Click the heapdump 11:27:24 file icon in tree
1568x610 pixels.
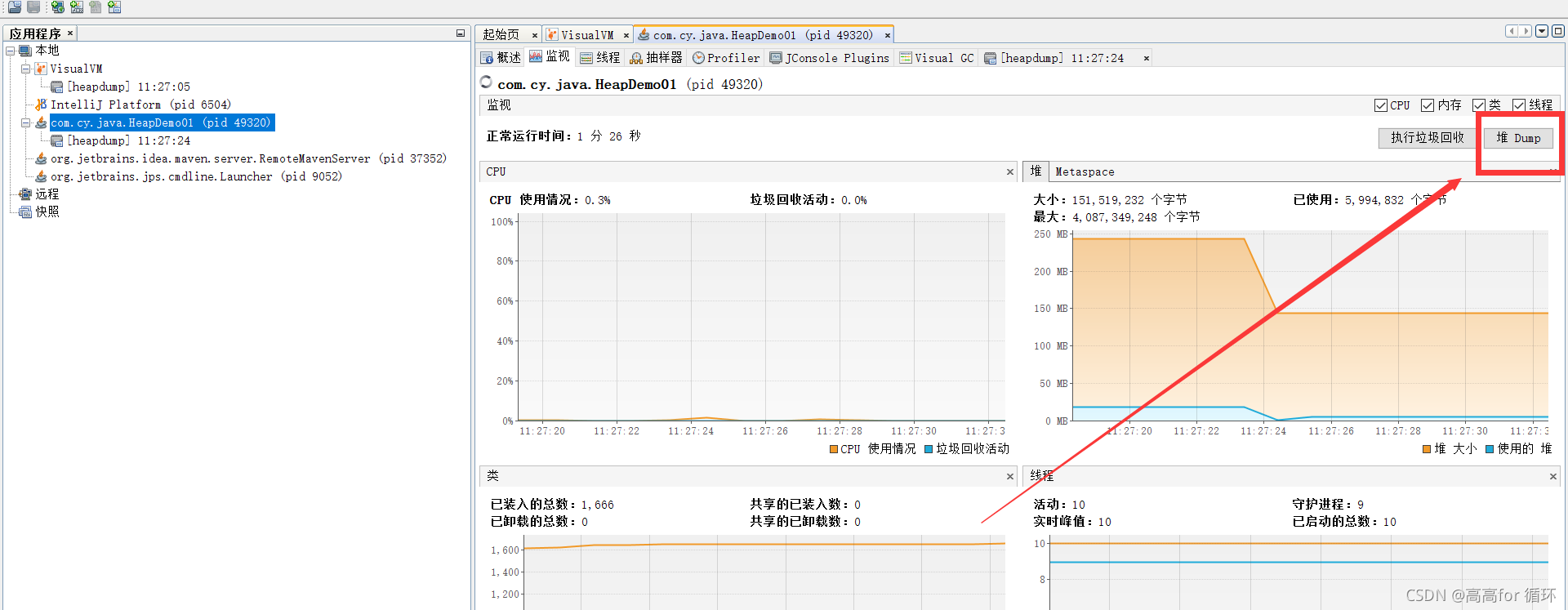(x=57, y=140)
